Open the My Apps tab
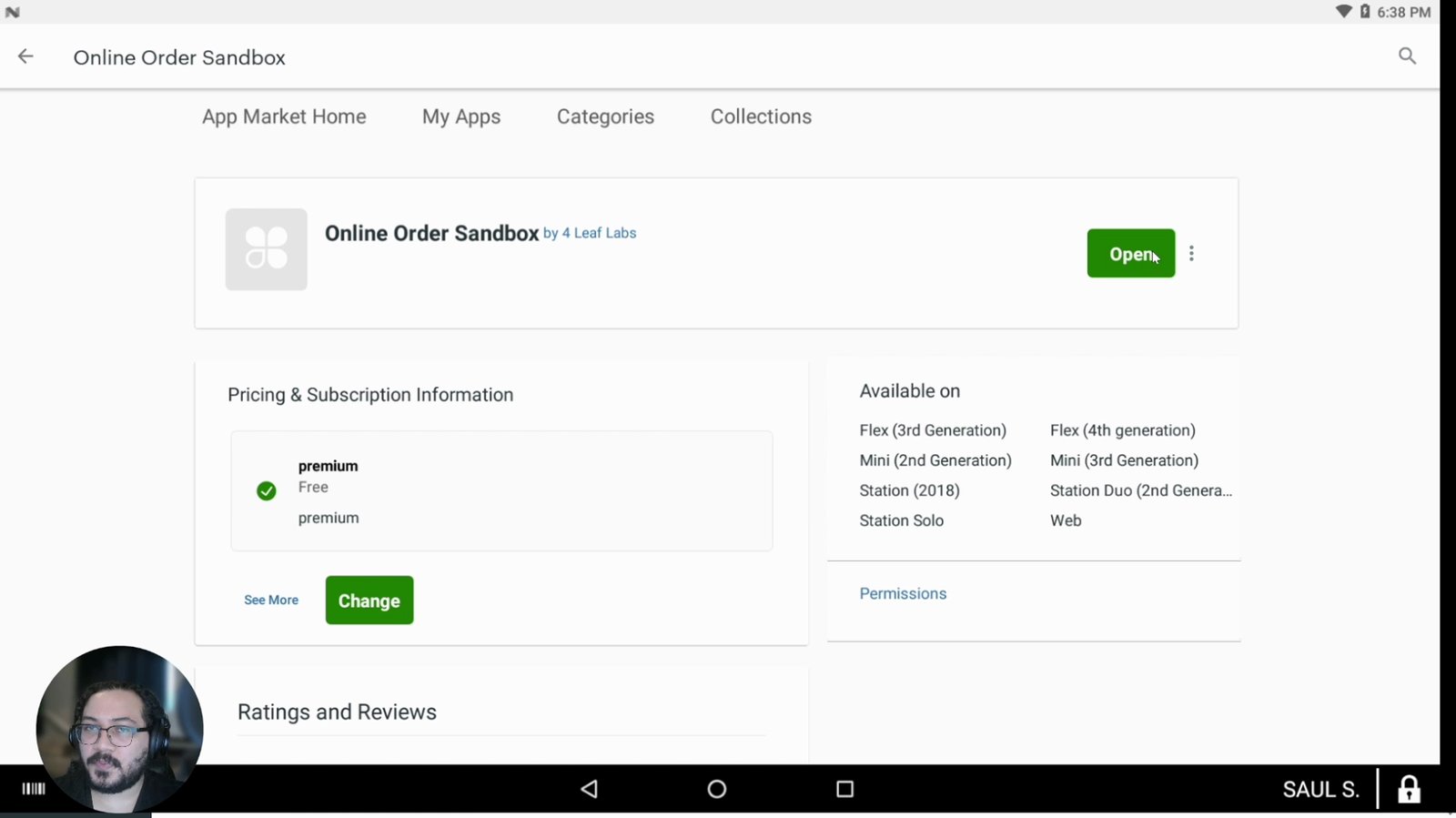1456x818 pixels. tap(461, 116)
